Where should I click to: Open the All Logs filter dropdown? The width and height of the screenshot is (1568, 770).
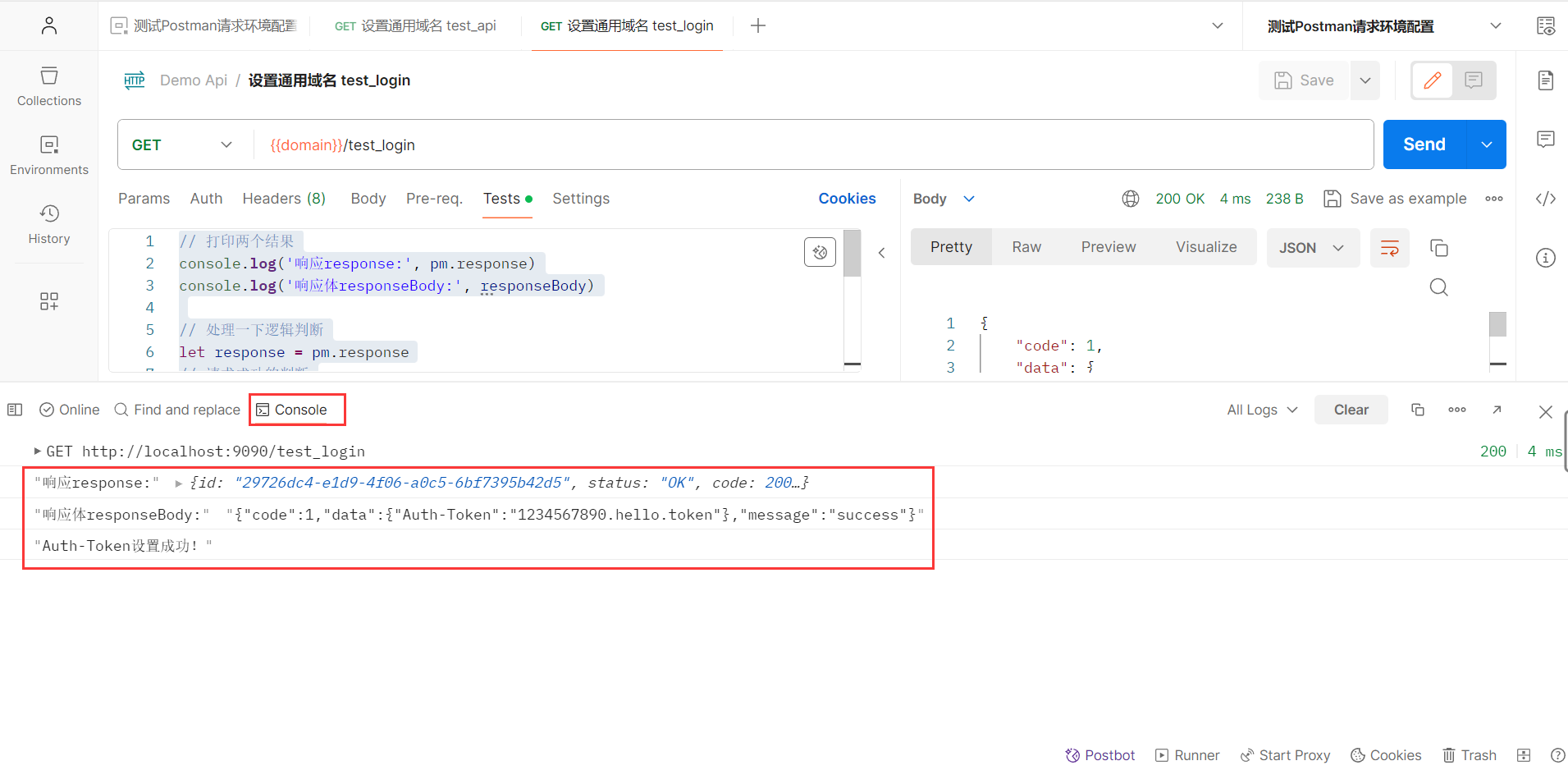(1261, 409)
